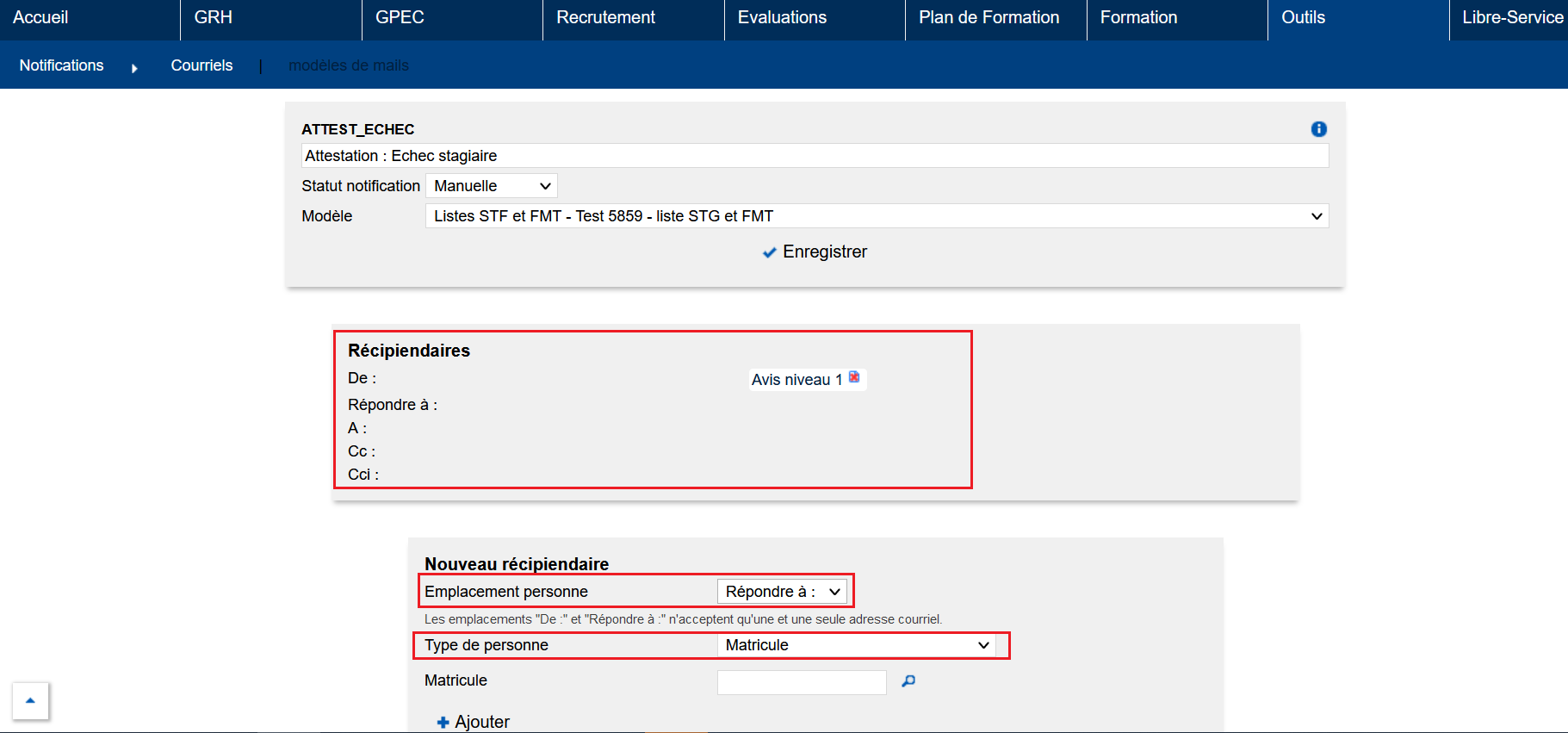
Task: Click the modèles de mails link
Action: [x=349, y=65]
